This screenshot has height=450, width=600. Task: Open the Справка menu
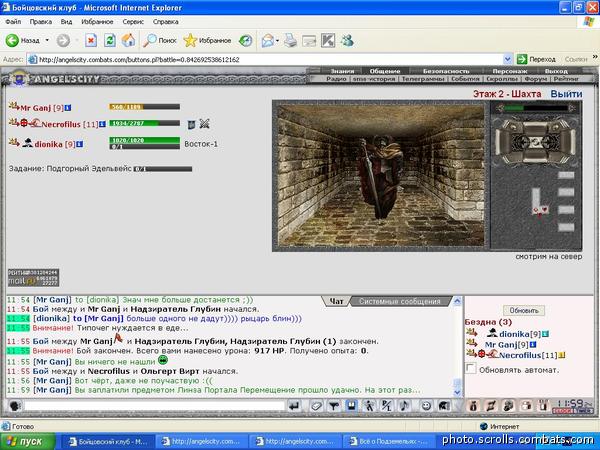(x=166, y=22)
